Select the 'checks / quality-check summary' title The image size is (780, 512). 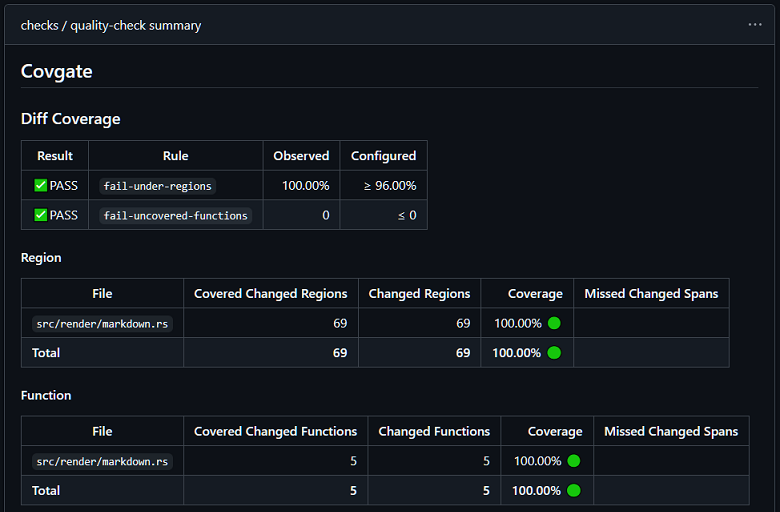point(111,25)
